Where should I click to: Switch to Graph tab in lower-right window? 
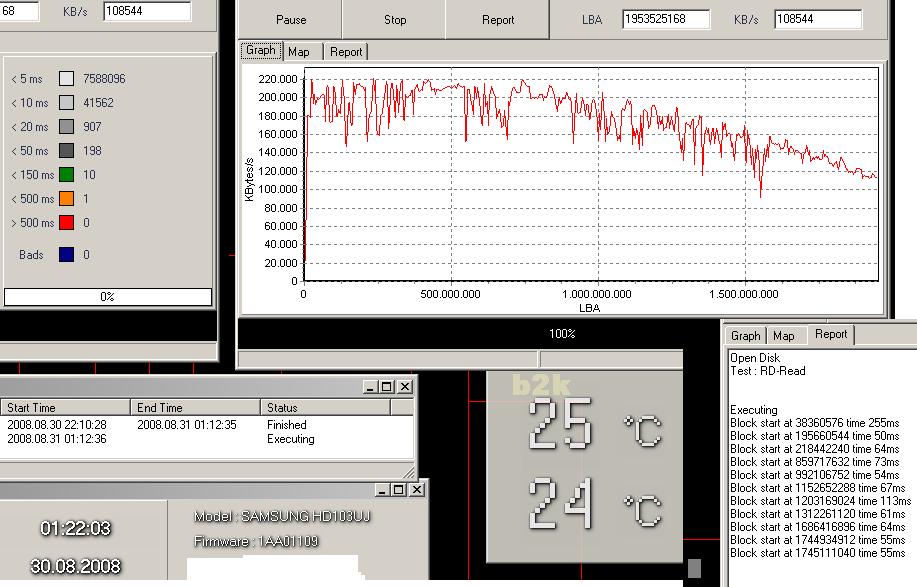(745, 336)
